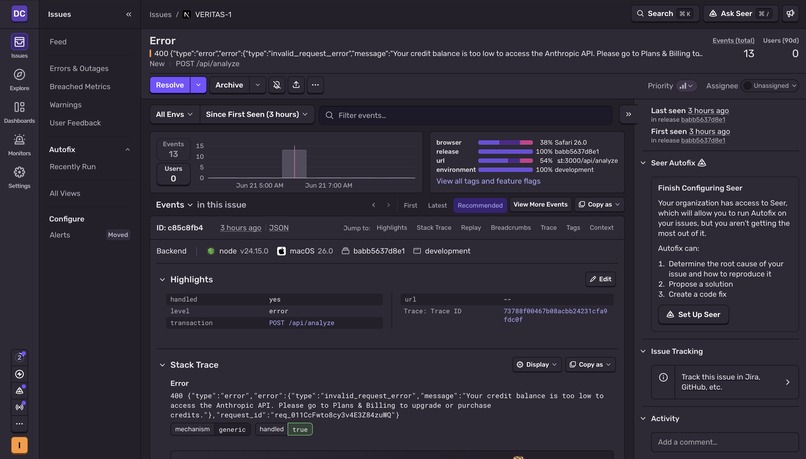806x459 pixels.
Task: Collapse the Autofix sidebar group
Action: pyautogui.click(x=127, y=150)
